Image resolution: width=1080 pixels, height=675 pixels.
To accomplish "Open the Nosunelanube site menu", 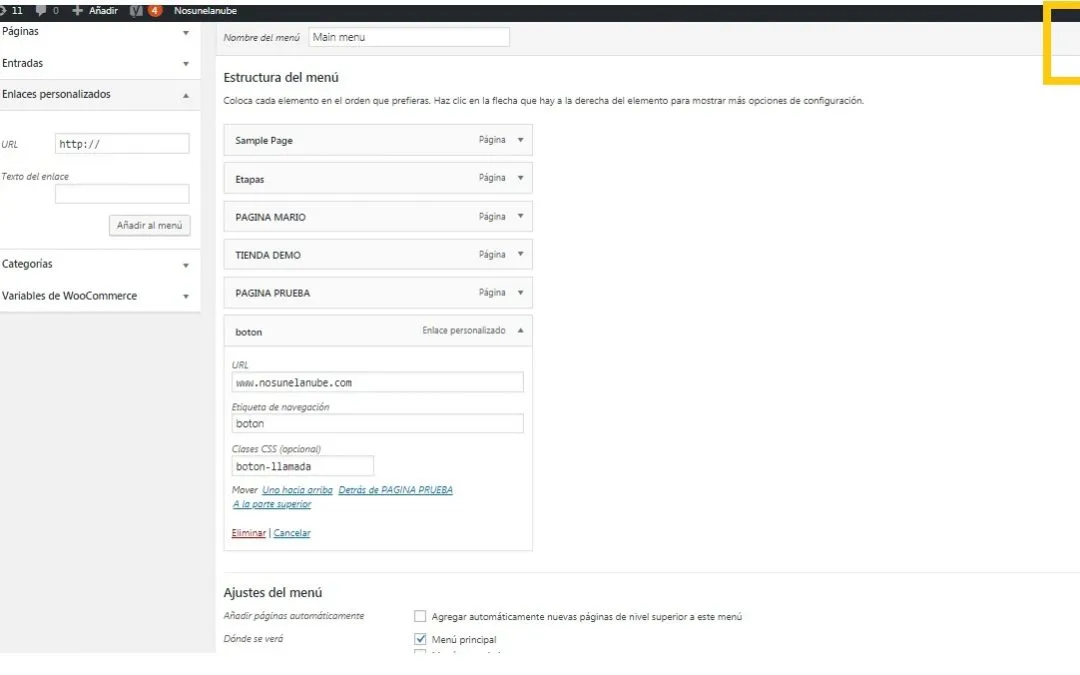I will (205, 11).
